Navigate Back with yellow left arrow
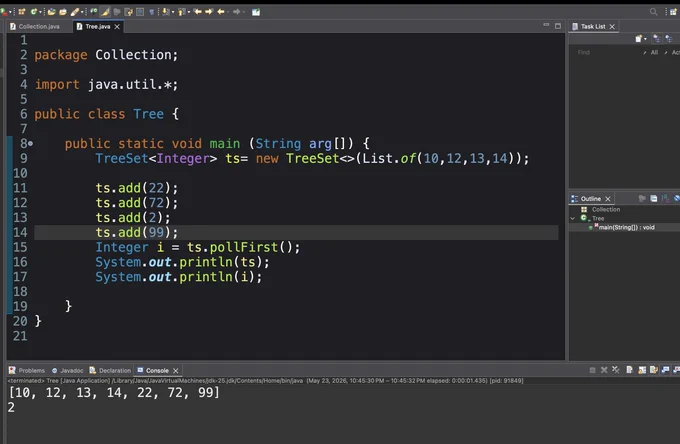This screenshot has height=444, width=680. pyautogui.click(x=221, y=12)
